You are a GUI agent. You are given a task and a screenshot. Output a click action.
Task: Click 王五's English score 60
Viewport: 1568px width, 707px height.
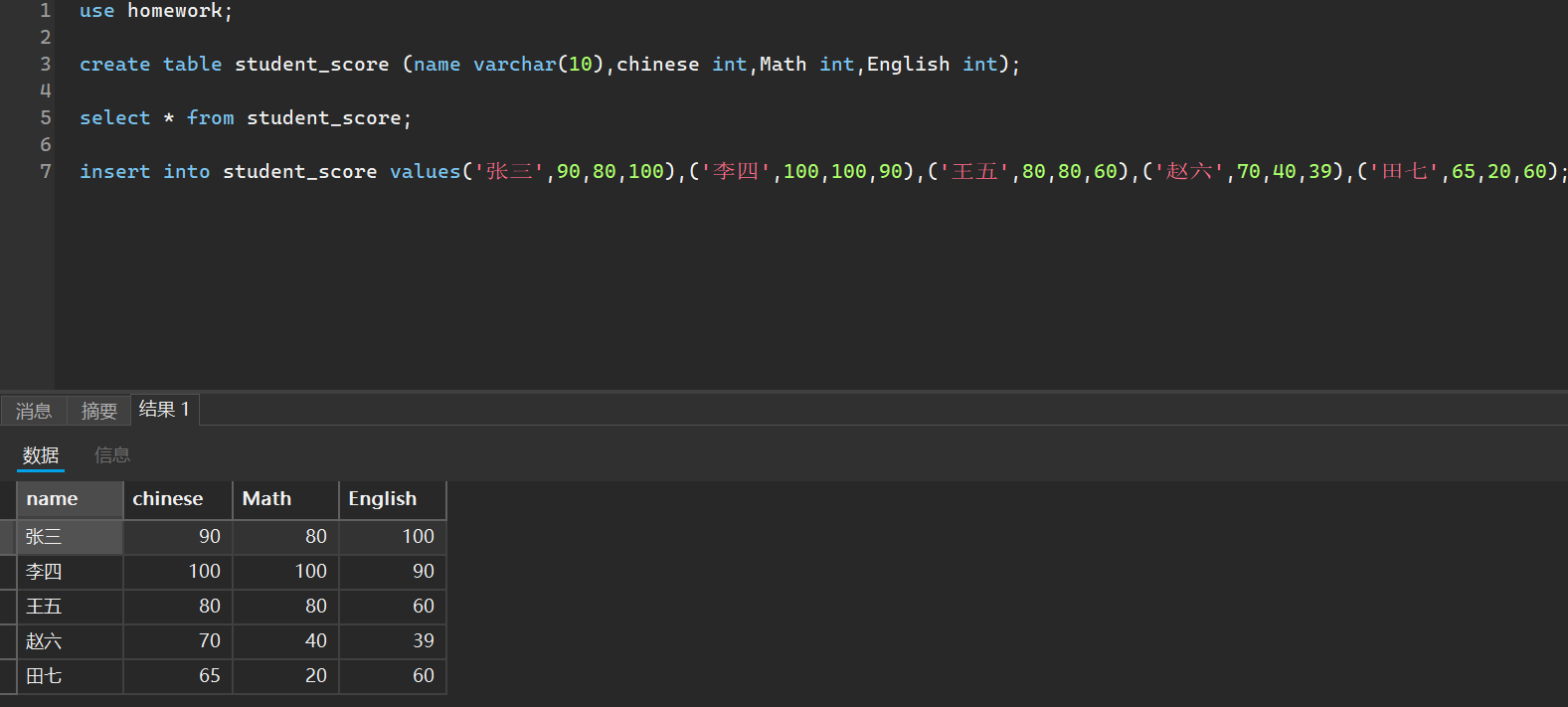coord(393,607)
